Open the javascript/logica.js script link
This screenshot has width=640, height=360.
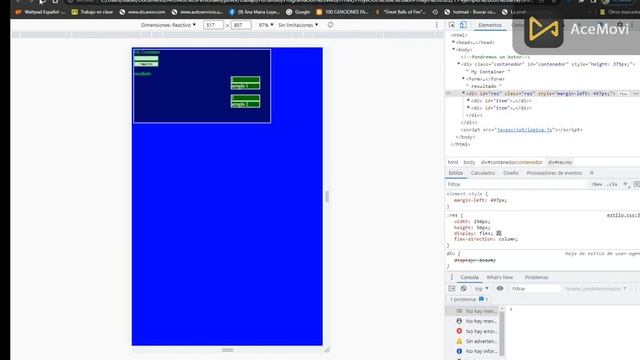[524, 130]
